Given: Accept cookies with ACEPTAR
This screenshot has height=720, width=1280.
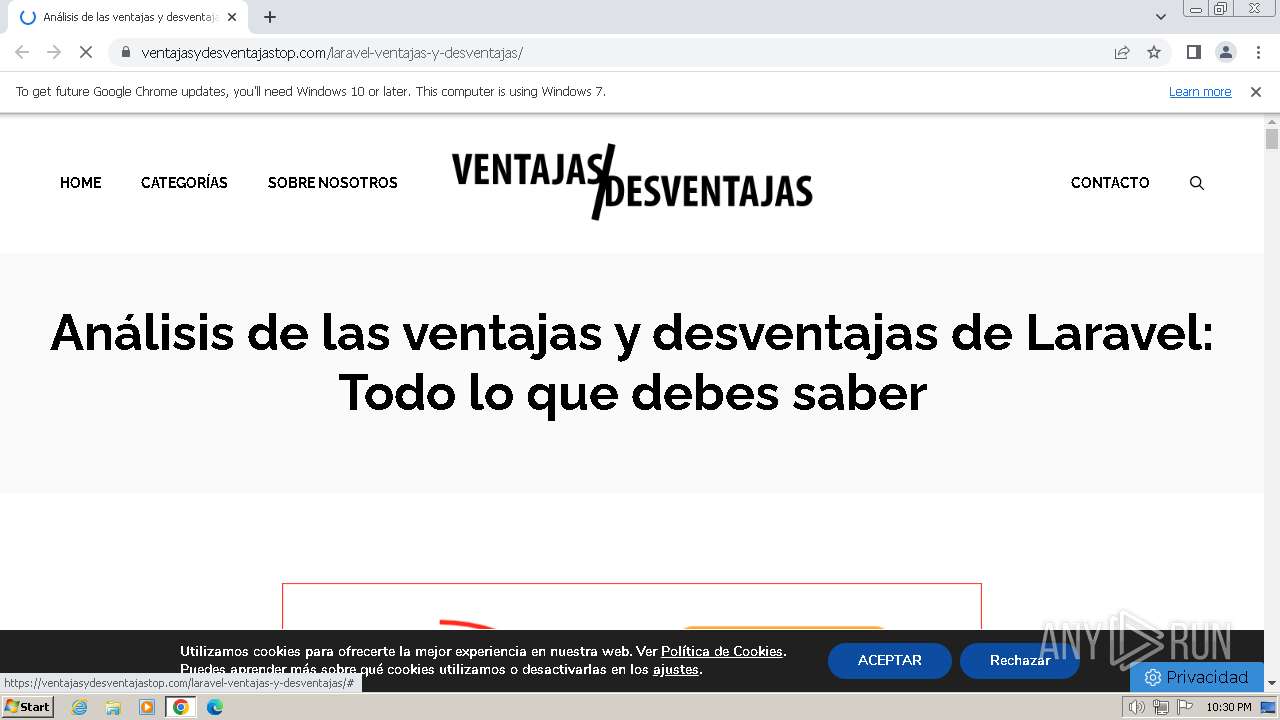Looking at the screenshot, I should click(x=890, y=660).
